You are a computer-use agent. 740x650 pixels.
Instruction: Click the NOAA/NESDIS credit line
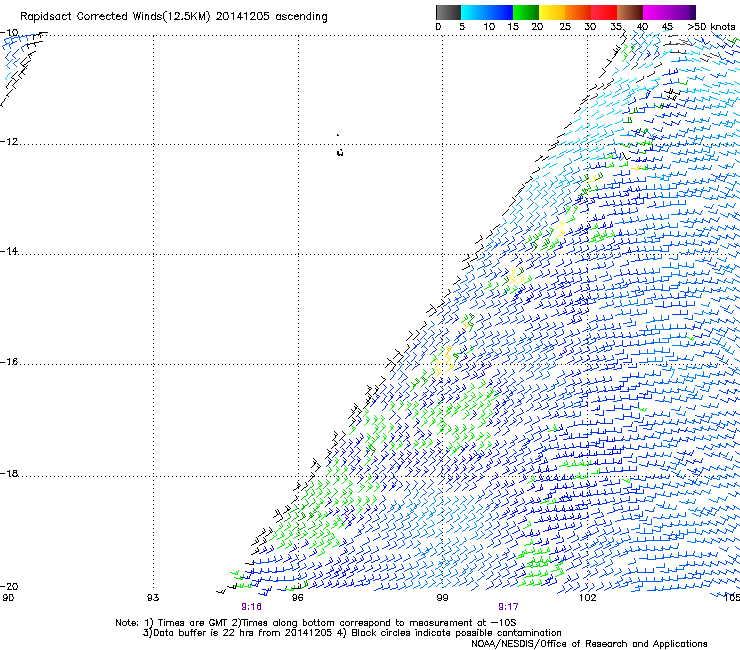click(589, 644)
